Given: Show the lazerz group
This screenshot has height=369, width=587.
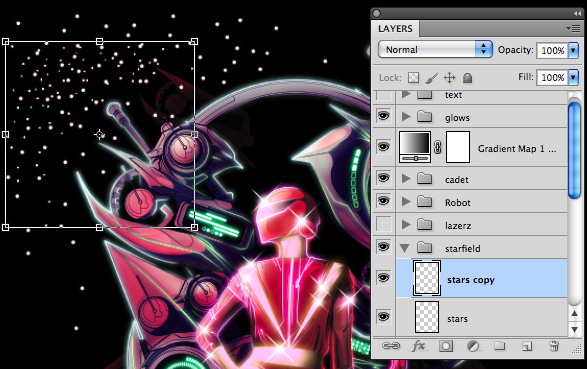Looking at the screenshot, I should pyautogui.click(x=384, y=224).
